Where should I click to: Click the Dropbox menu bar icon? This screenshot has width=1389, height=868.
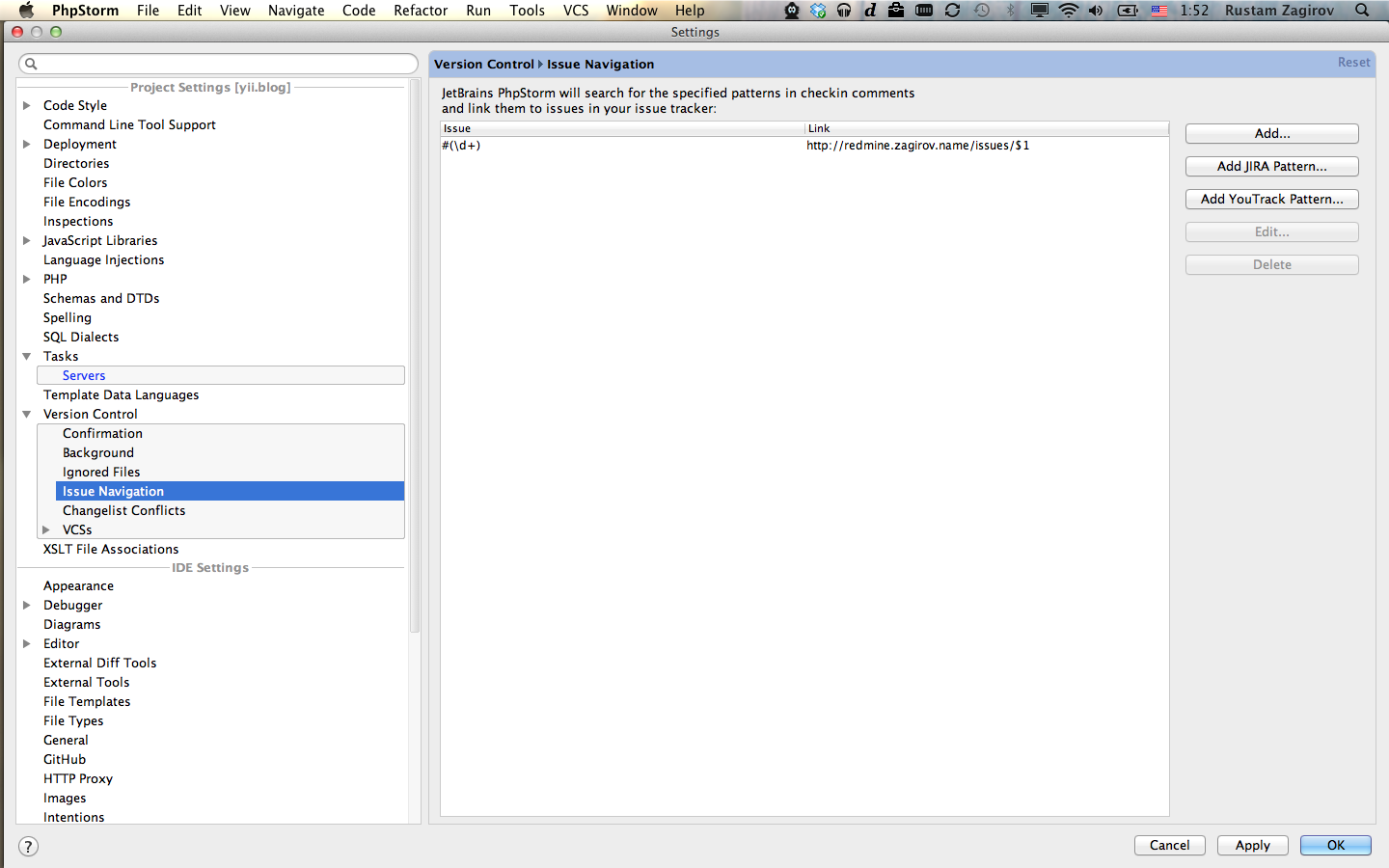818,11
